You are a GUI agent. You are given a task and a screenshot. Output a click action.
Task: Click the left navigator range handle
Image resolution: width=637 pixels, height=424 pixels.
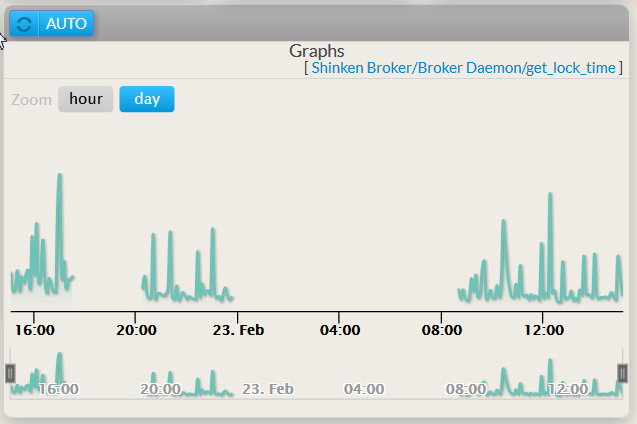pyautogui.click(x=11, y=373)
